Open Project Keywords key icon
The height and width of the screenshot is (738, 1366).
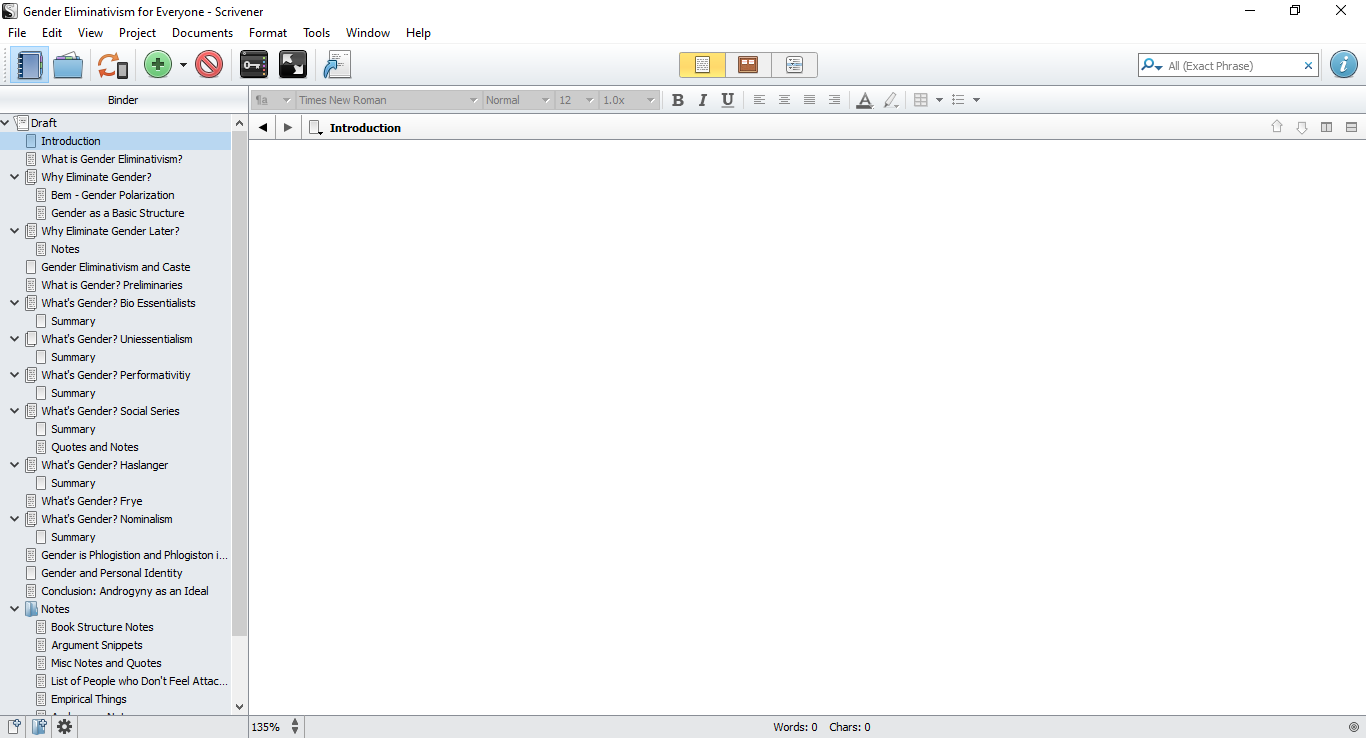[x=254, y=66]
